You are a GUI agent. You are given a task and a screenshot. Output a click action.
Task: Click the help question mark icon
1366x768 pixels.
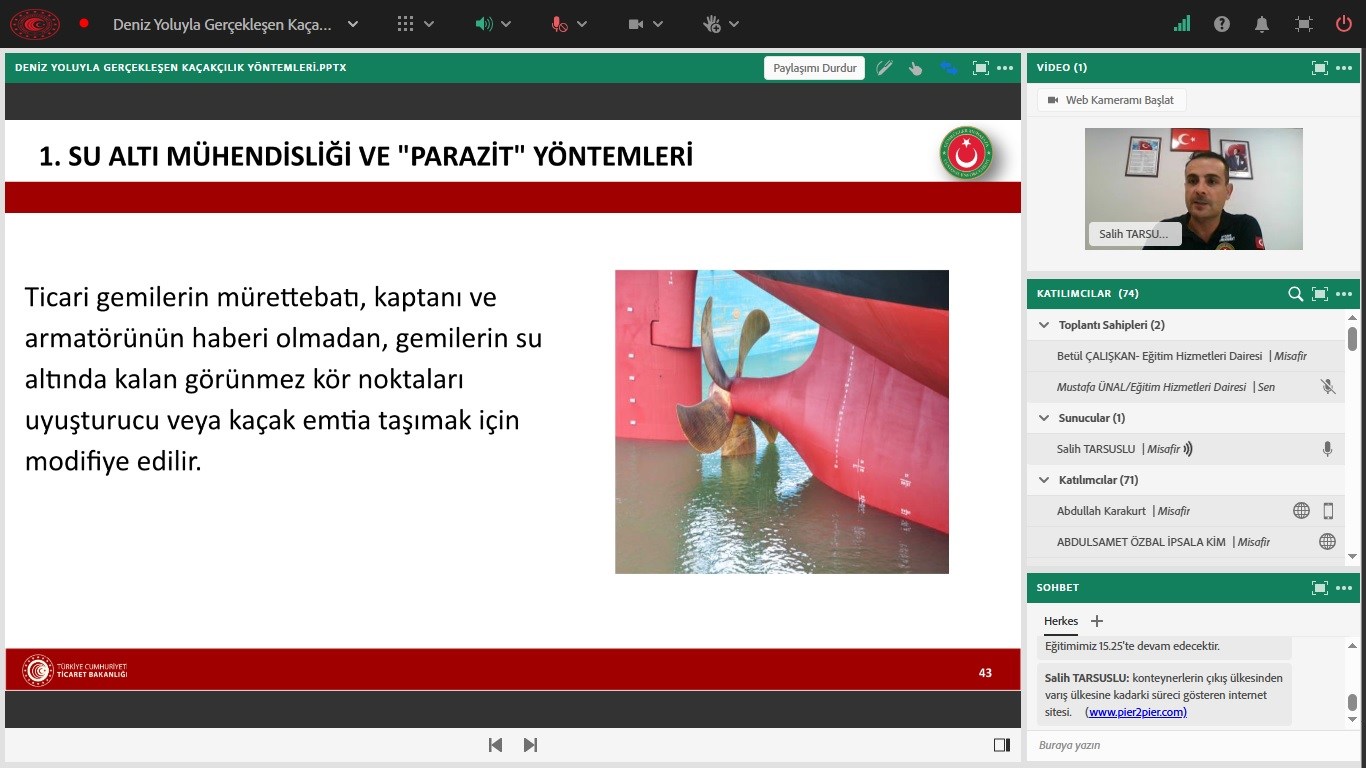1222,24
